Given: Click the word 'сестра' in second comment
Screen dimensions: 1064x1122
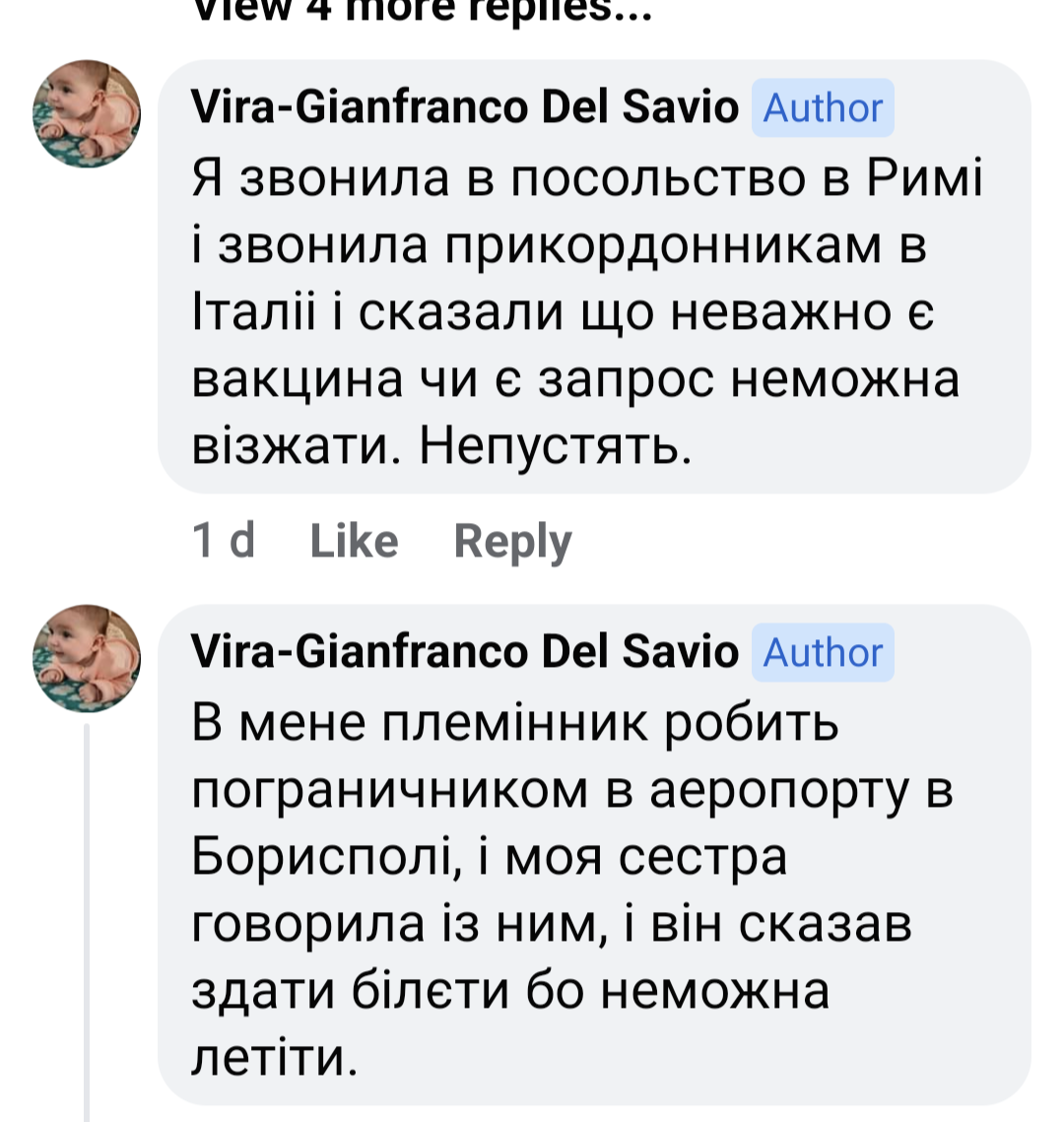Looking at the screenshot, I should coord(702,858).
